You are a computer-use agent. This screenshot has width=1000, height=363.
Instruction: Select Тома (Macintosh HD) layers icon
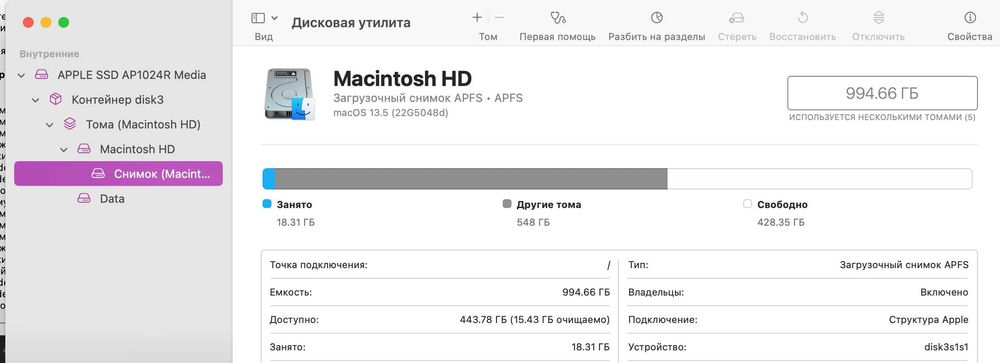pos(70,124)
